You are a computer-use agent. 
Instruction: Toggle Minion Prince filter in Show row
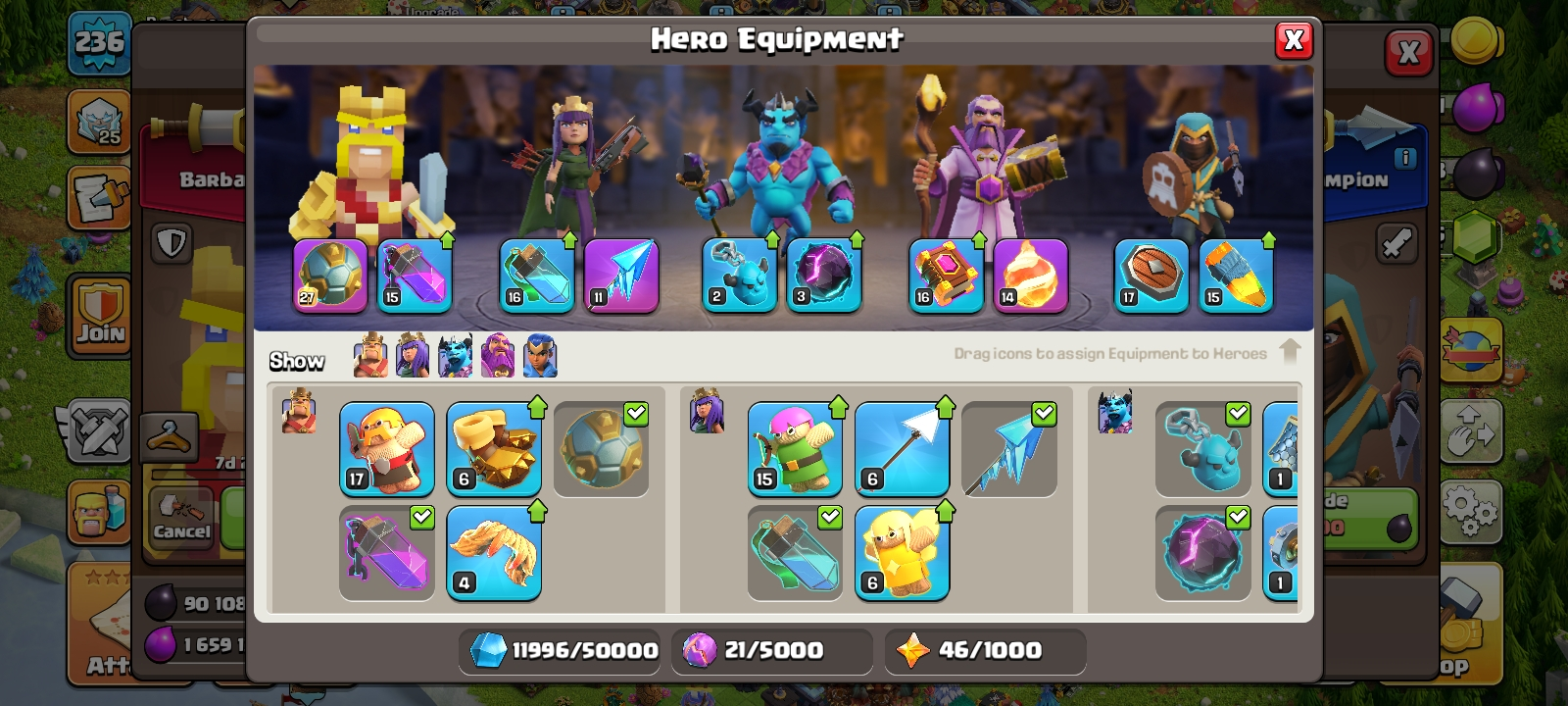point(455,356)
